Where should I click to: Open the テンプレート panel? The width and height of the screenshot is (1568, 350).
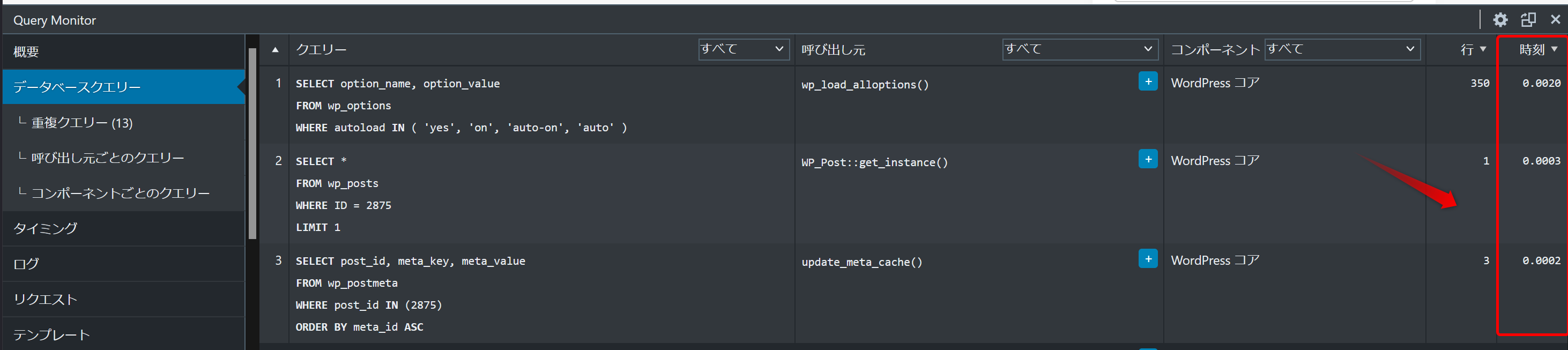[x=124, y=334]
